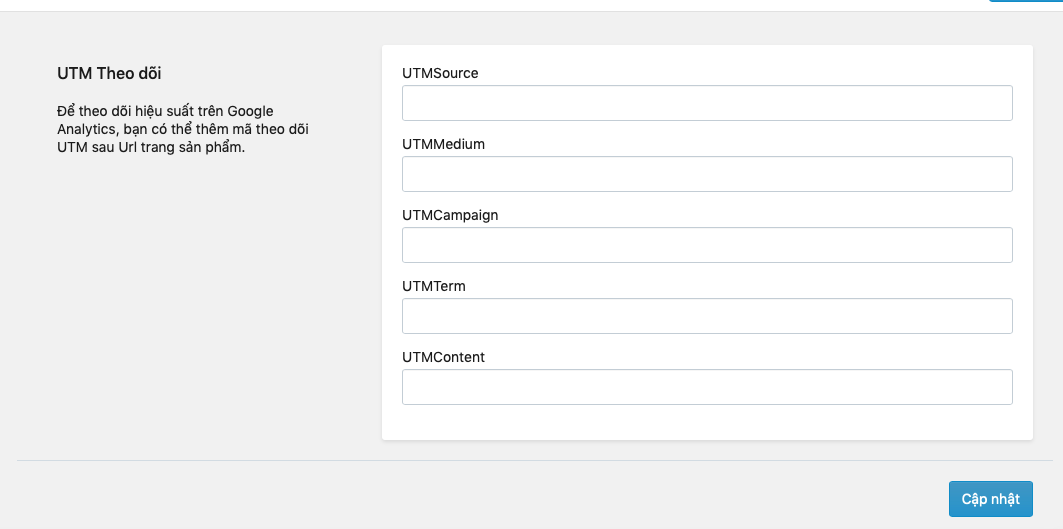Click the word Analytics in the description
1063x529 pixels.
(x=86, y=129)
